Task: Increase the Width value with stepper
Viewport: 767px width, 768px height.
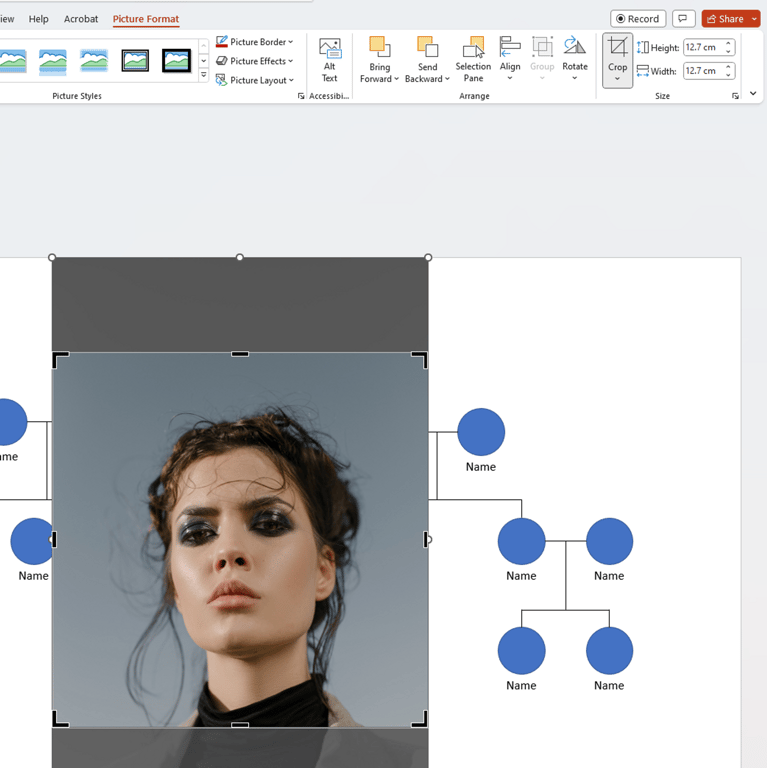Action: [x=728, y=67]
